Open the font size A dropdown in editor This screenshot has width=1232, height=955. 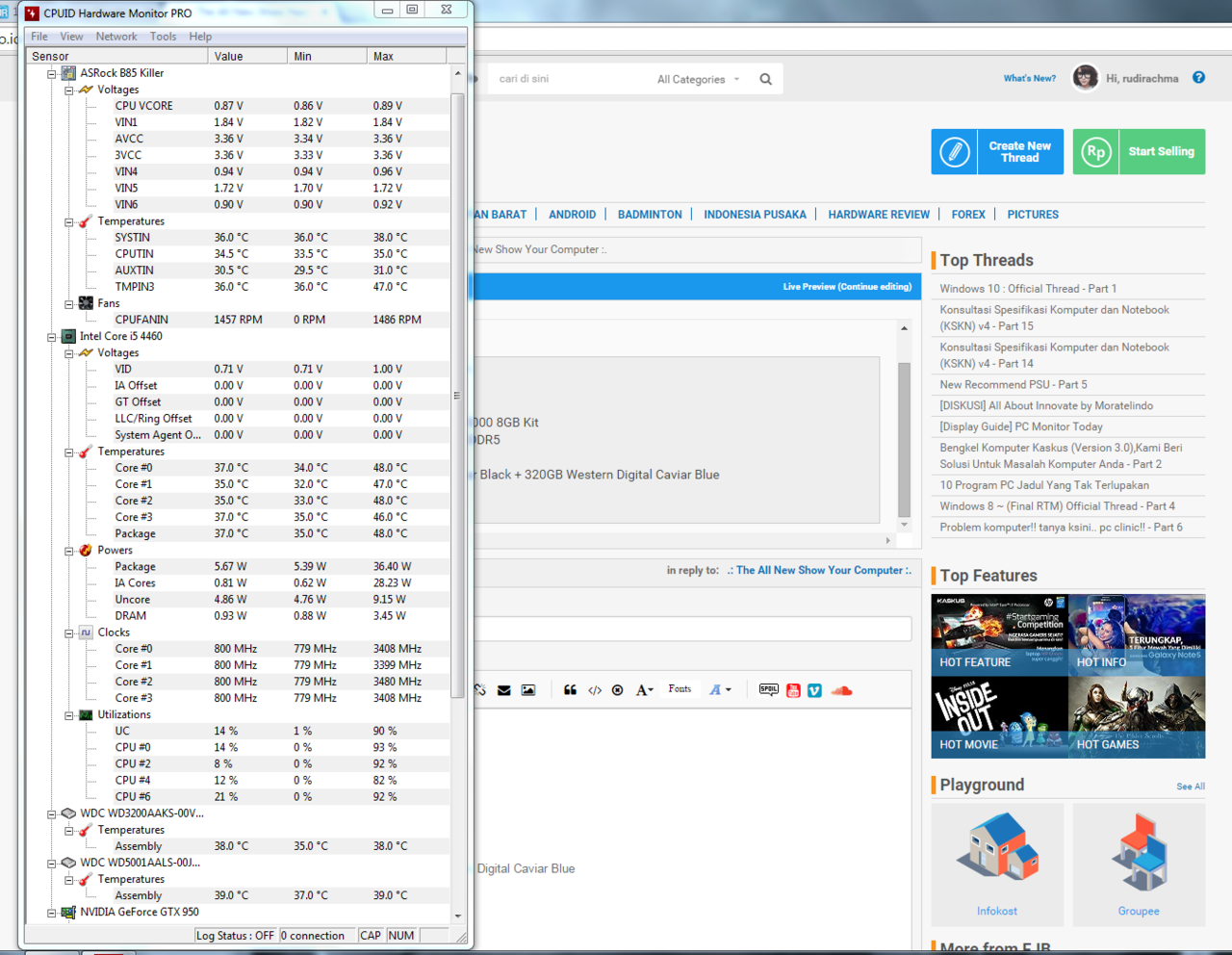click(645, 690)
